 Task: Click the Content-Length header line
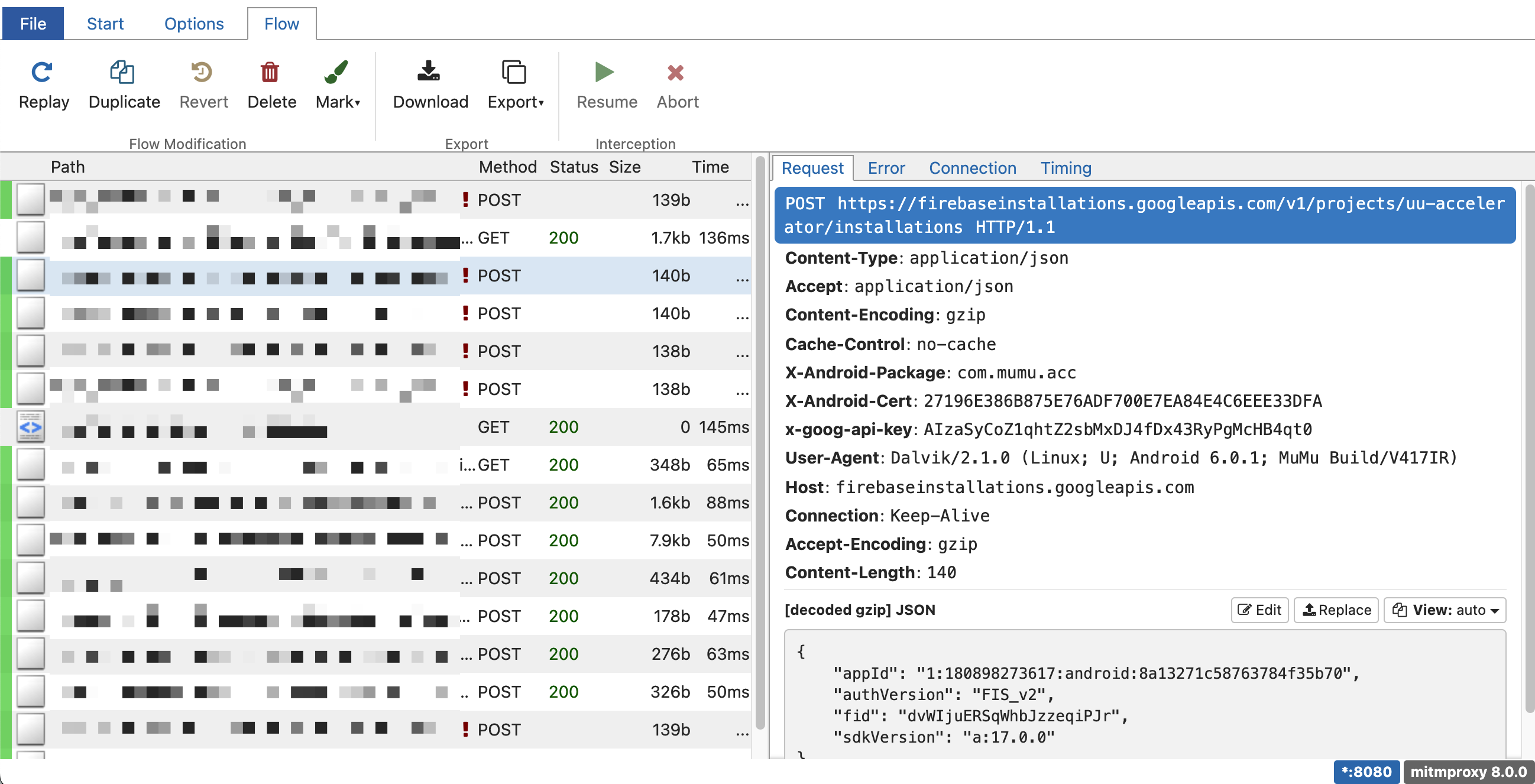[870, 572]
